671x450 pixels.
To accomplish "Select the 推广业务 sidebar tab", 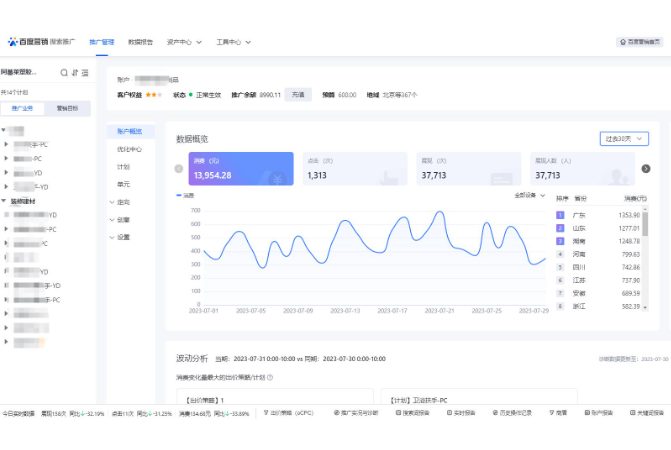I will click(22, 108).
